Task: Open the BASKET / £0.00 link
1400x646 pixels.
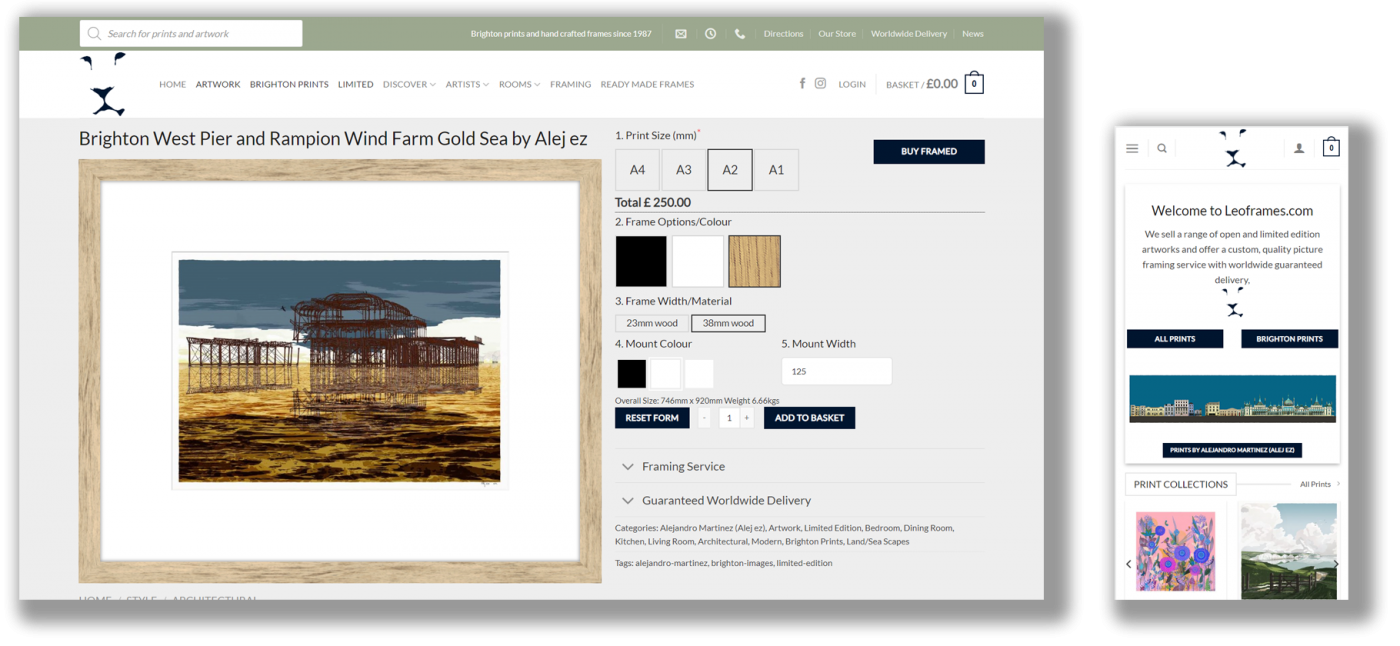Action: coord(922,84)
